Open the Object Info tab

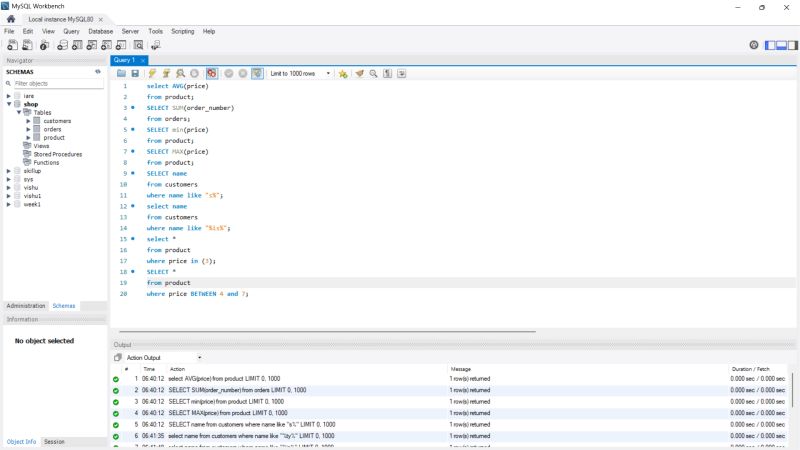[x=21, y=441]
